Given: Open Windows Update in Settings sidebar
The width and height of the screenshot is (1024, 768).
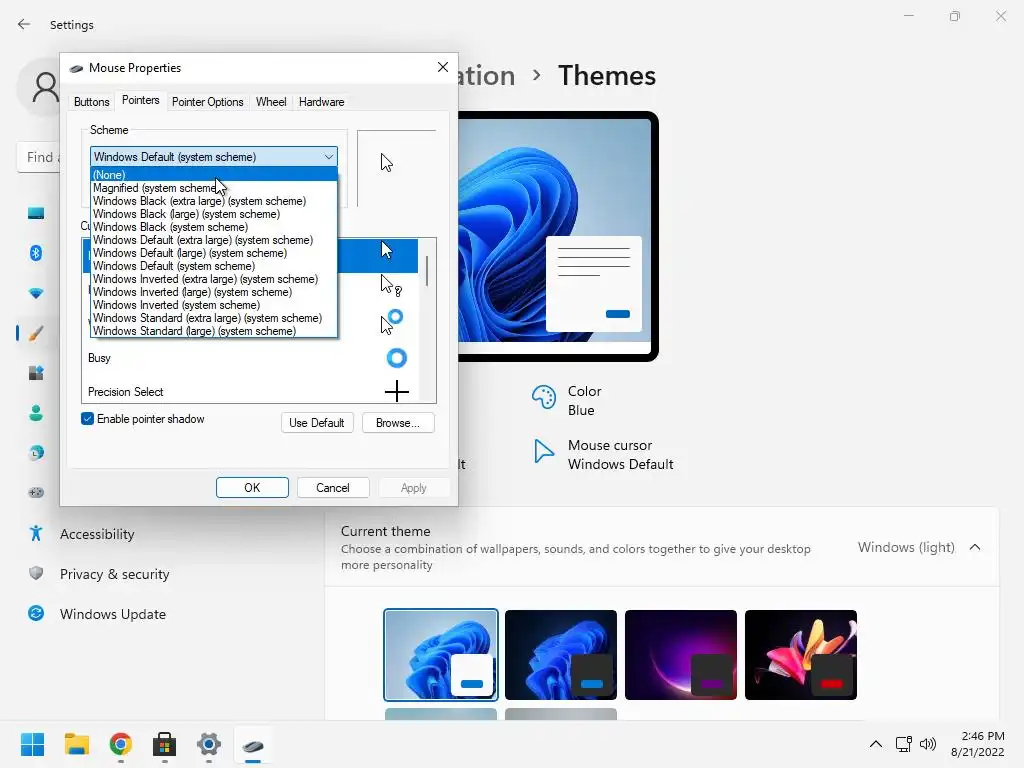Looking at the screenshot, I should (x=113, y=614).
